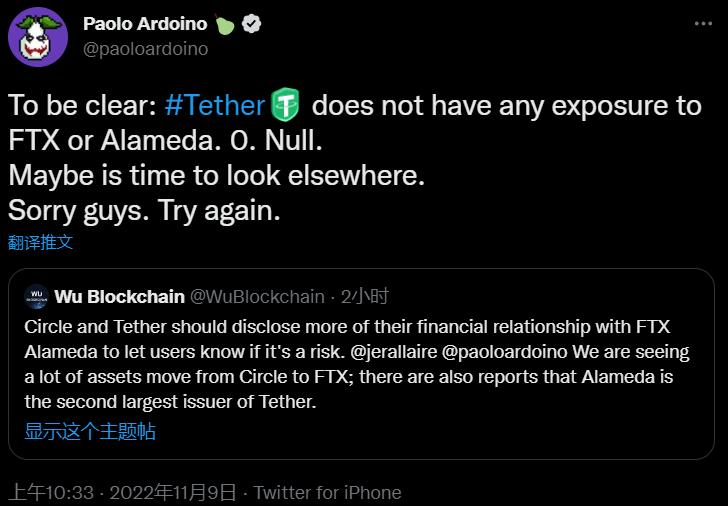Click the 2小时 timestamp of quoted tweet
This screenshot has height=506, width=728.
tap(365, 297)
